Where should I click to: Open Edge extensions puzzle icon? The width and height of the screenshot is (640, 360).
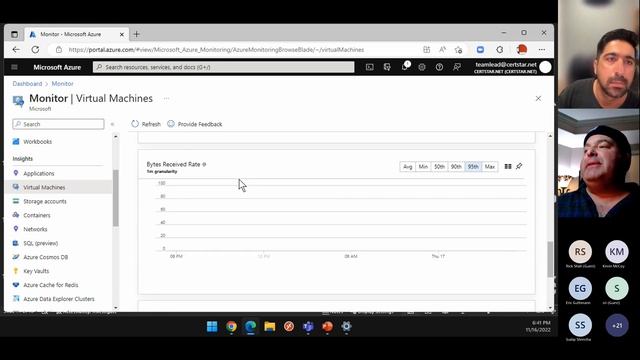point(500,50)
